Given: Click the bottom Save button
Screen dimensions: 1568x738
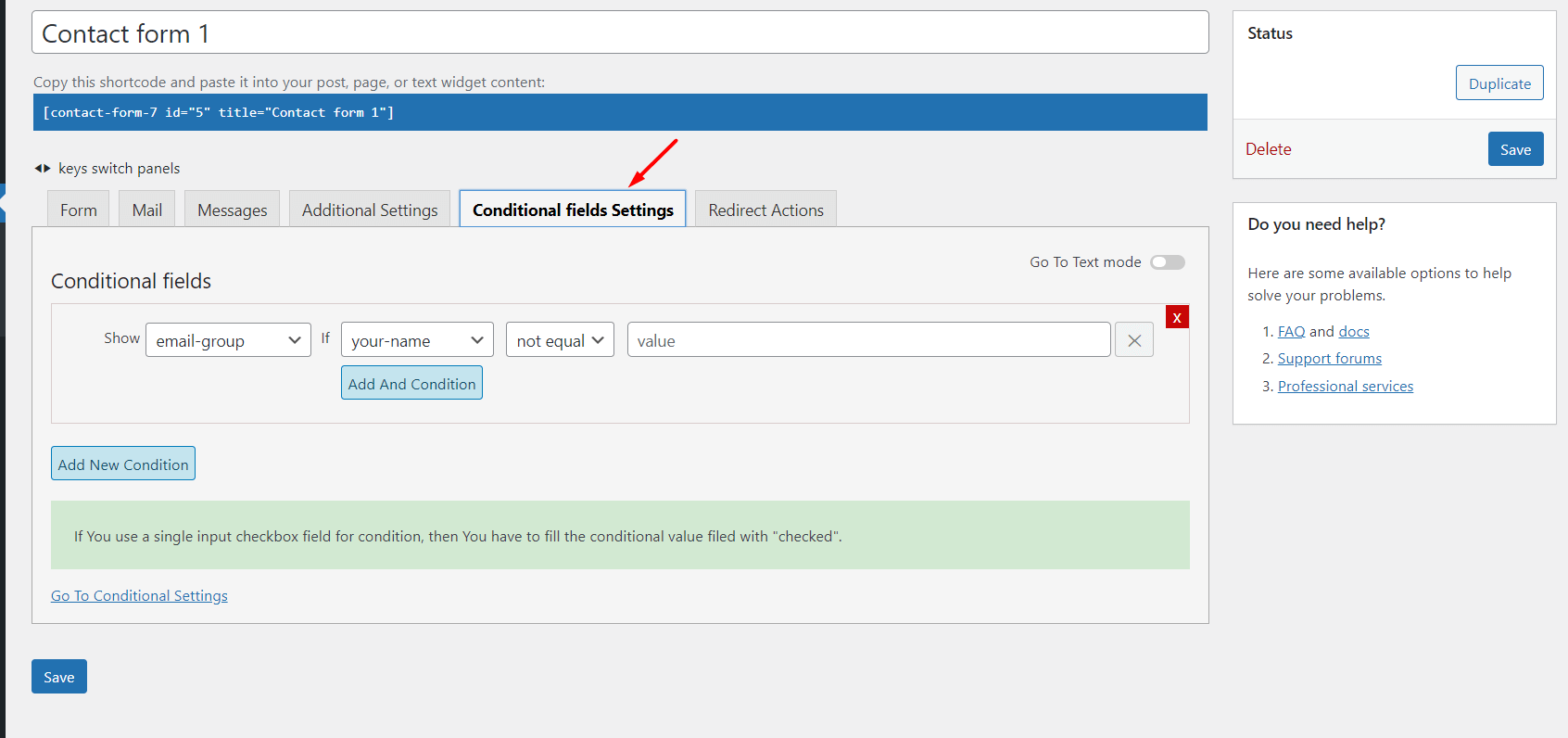Looking at the screenshot, I should click(59, 677).
